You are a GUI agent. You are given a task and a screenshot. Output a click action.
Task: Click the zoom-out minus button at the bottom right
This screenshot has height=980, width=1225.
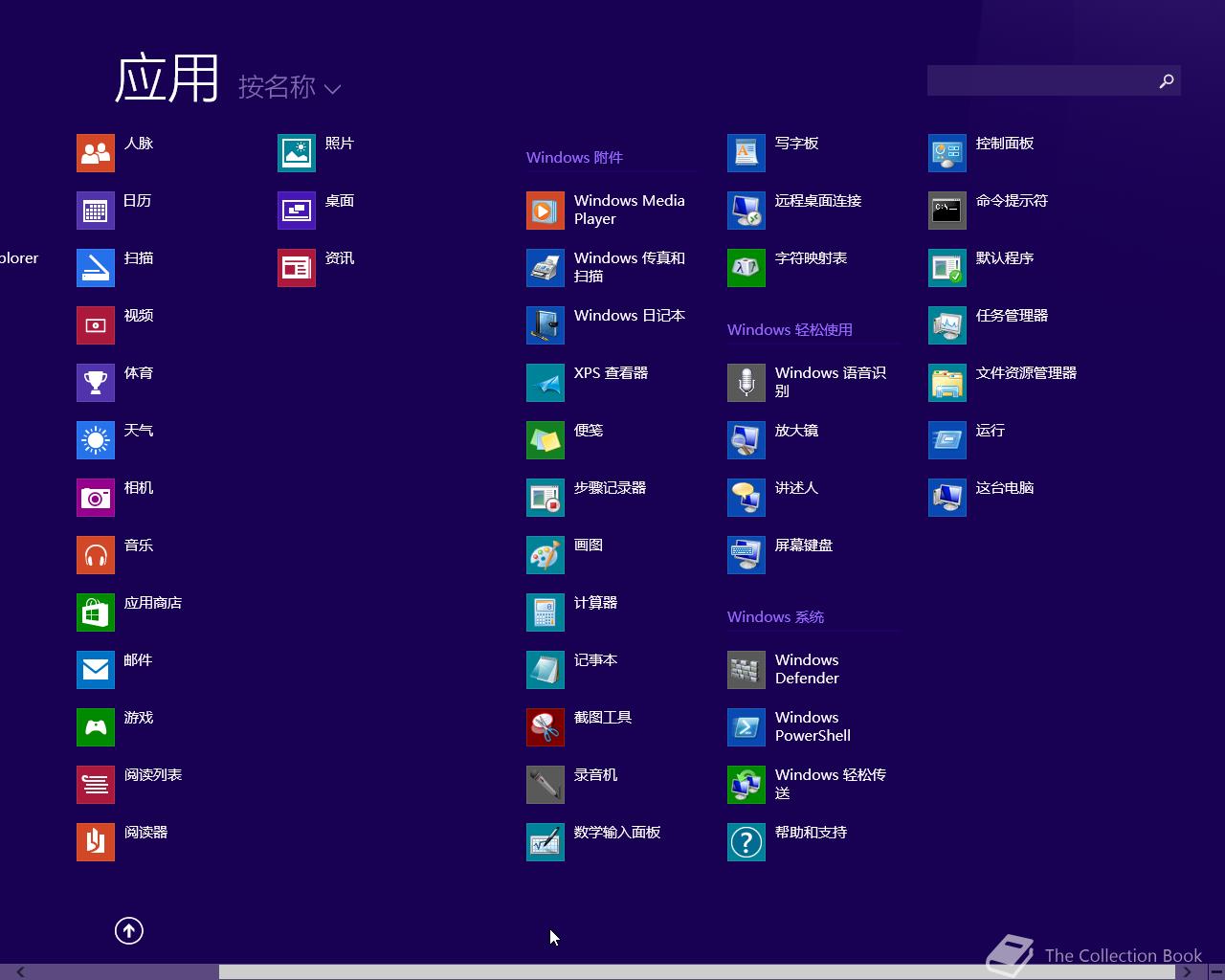pos(1215,972)
